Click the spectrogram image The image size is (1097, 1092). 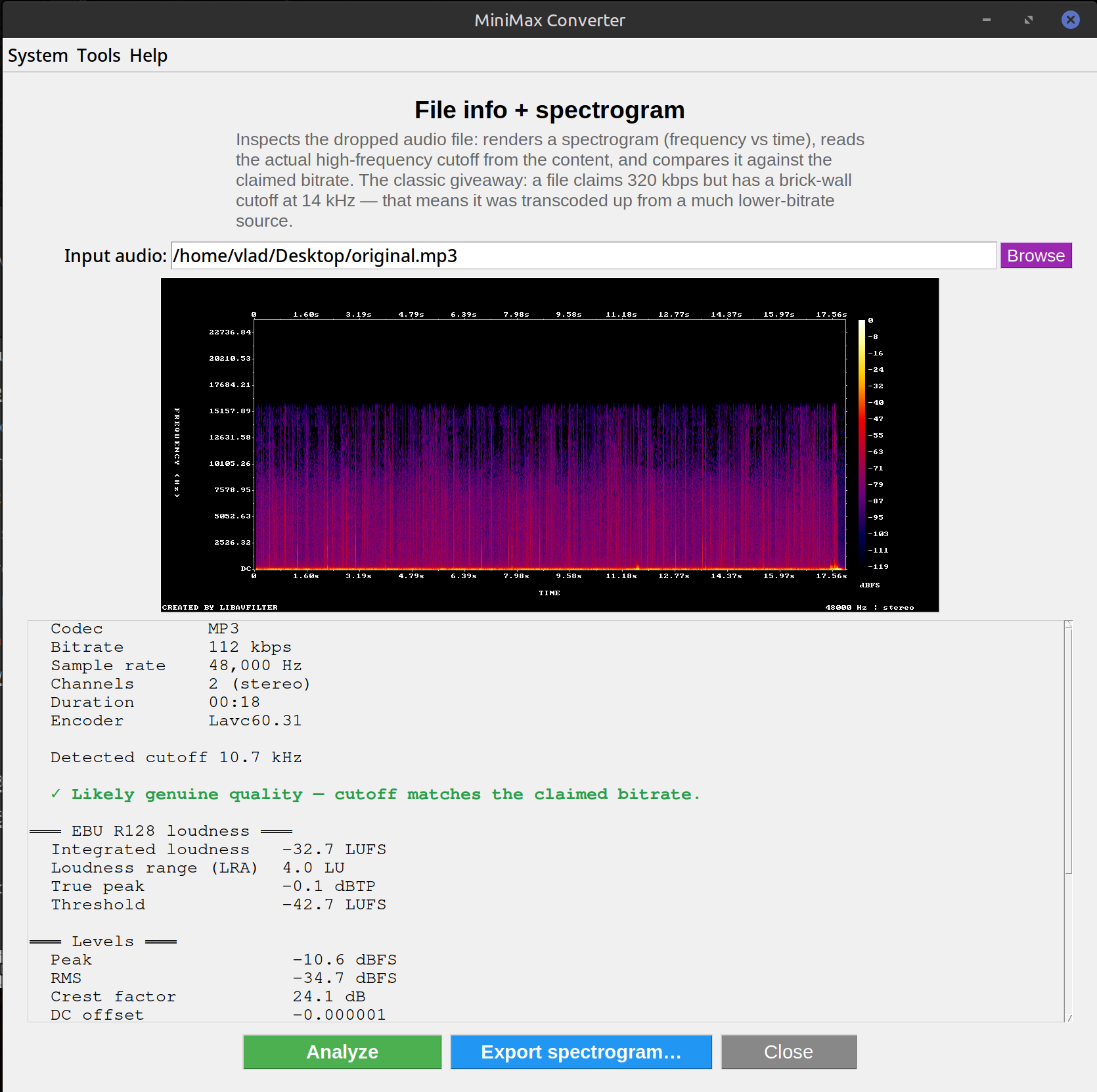[x=550, y=445]
